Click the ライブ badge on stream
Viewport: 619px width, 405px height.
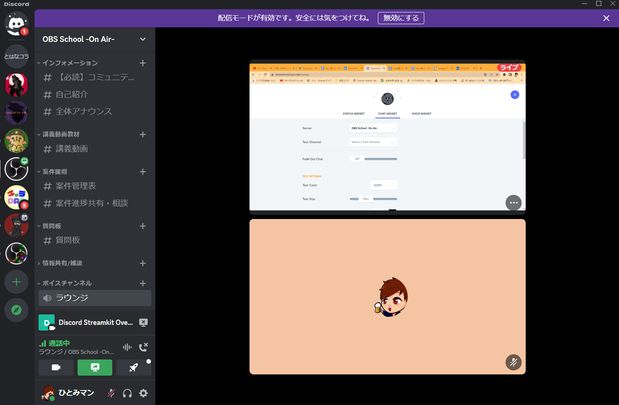pyautogui.click(x=509, y=68)
